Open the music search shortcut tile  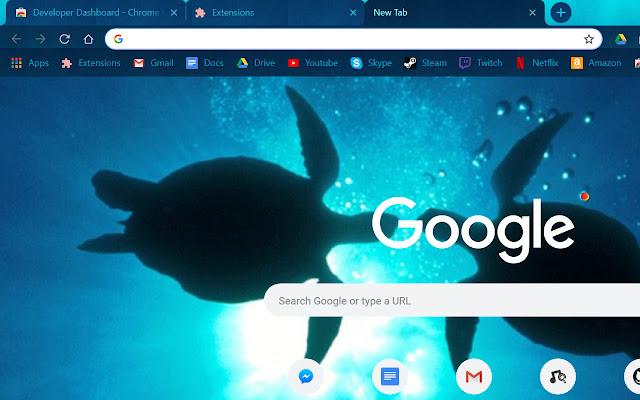[558, 376]
